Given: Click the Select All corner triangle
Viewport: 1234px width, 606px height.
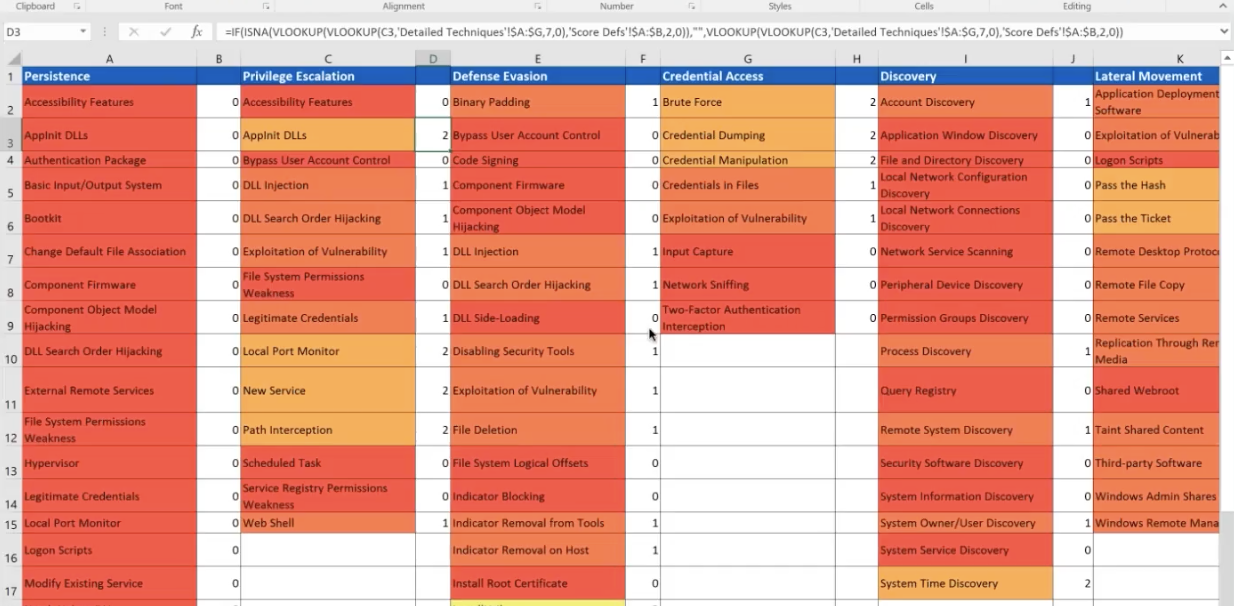Looking at the screenshot, I should (x=11, y=59).
